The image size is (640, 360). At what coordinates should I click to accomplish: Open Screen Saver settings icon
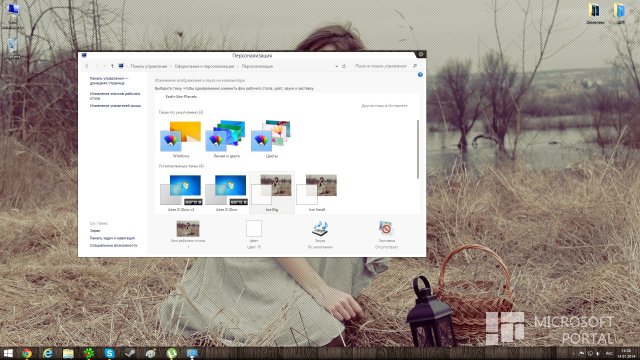[x=386, y=229]
